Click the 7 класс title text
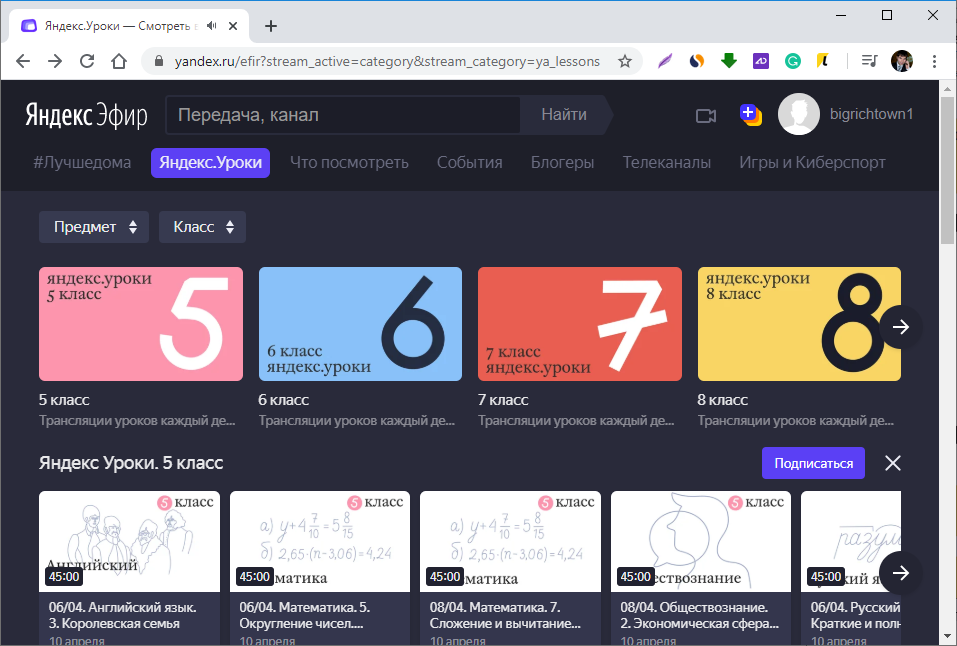The height and width of the screenshot is (646, 957). tap(503, 400)
